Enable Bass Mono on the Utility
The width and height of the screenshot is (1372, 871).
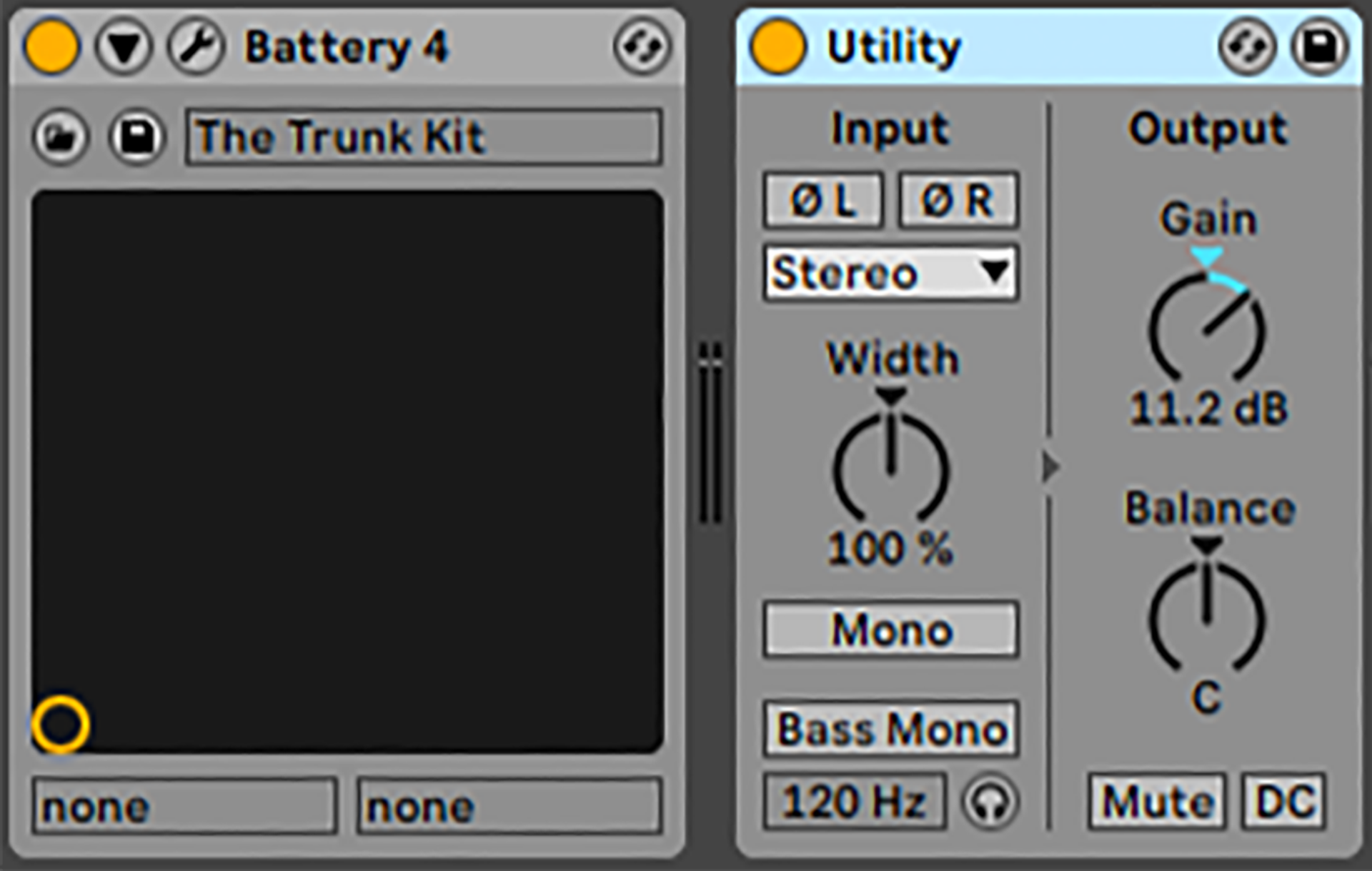(889, 729)
